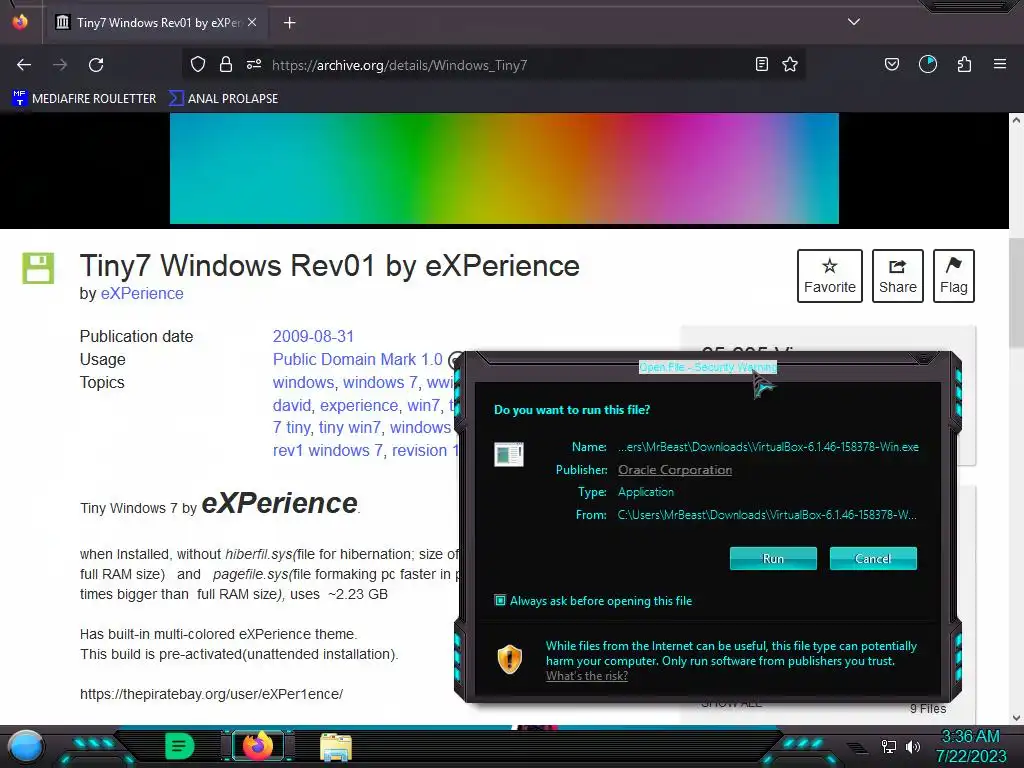Open the taskbar clock showing 3:36 AM
Viewport: 1024px width, 768px height.
click(x=970, y=746)
